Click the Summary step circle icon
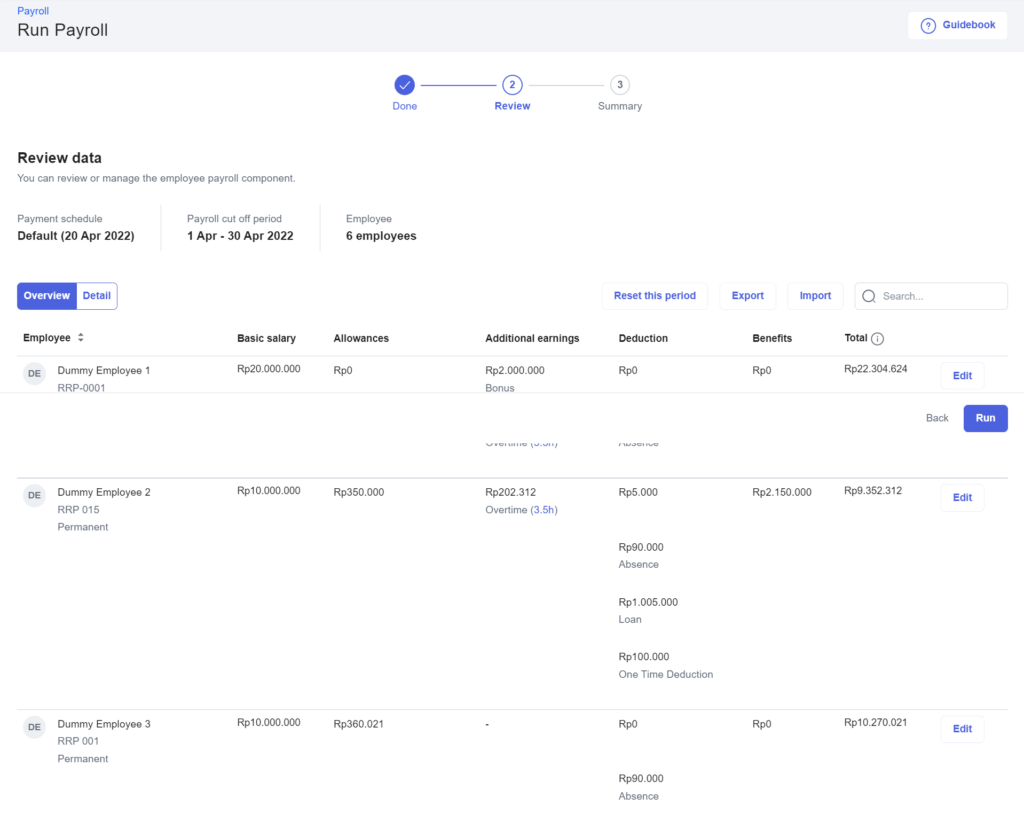Viewport: 1024px width, 821px height. 619,86
